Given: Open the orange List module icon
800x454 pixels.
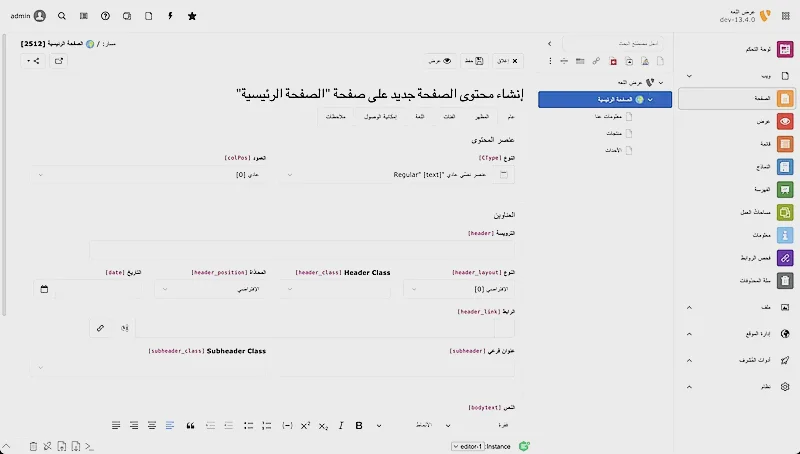Looking at the screenshot, I should tap(785, 144).
